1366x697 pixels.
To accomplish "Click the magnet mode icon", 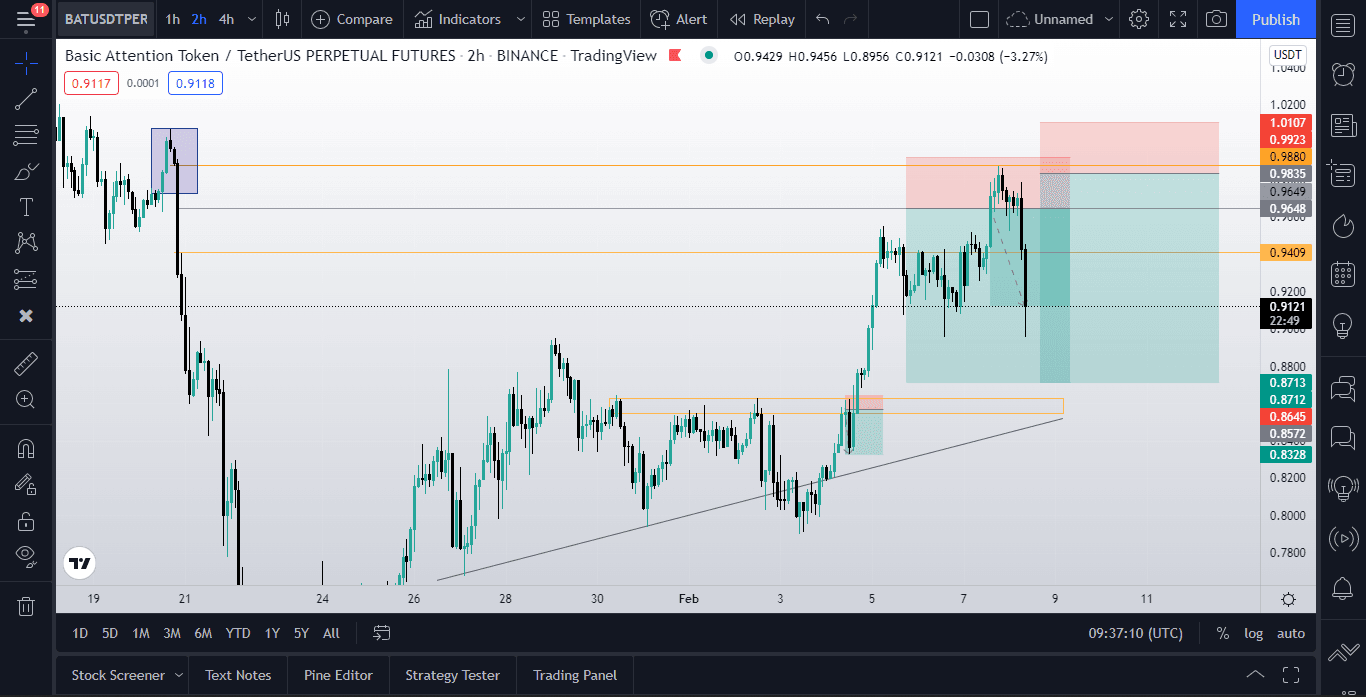I will click(26, 449).
